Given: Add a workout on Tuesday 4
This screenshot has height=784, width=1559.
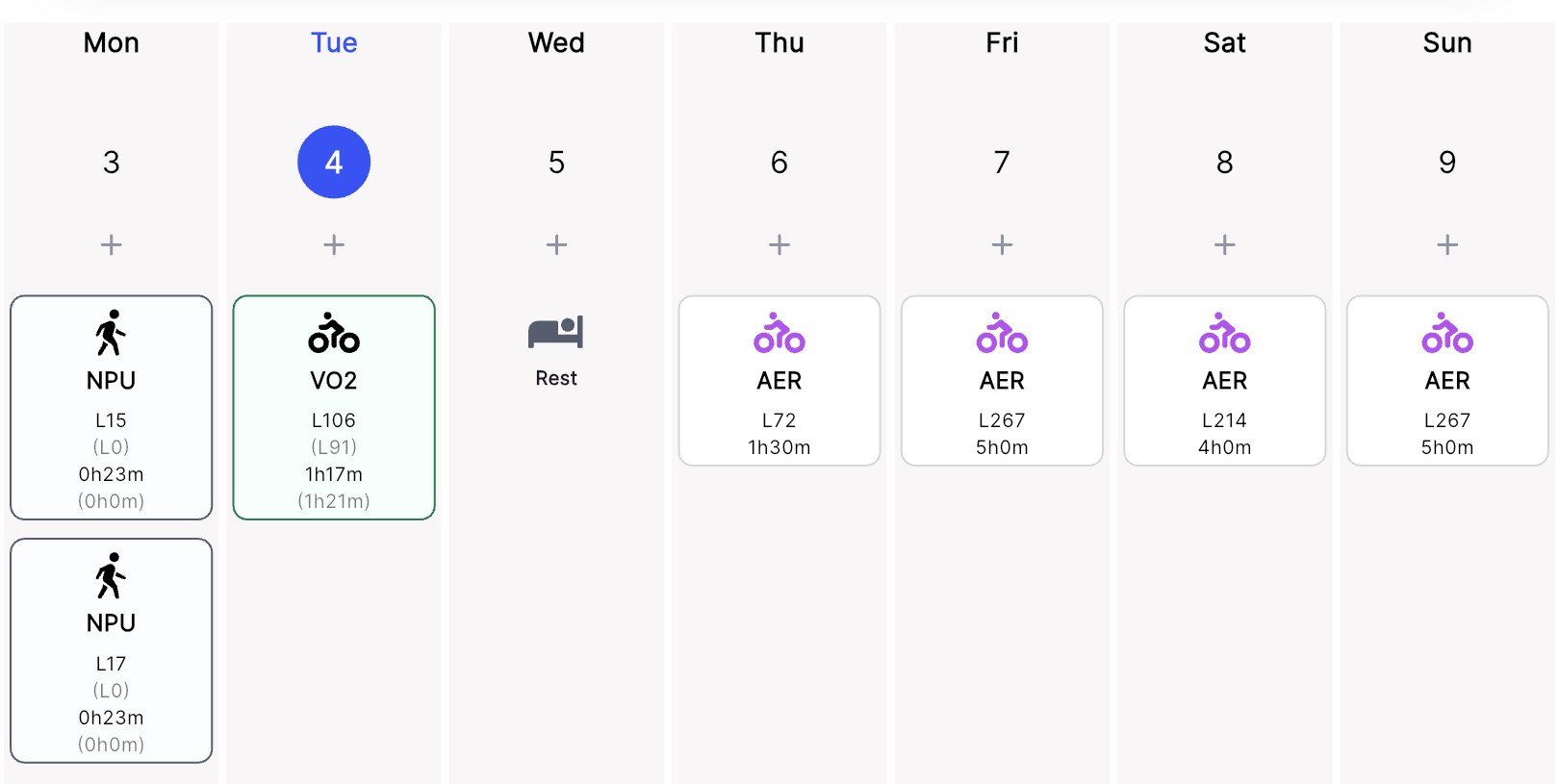Looking at the screenshot, I should click(x=334, y=245).
